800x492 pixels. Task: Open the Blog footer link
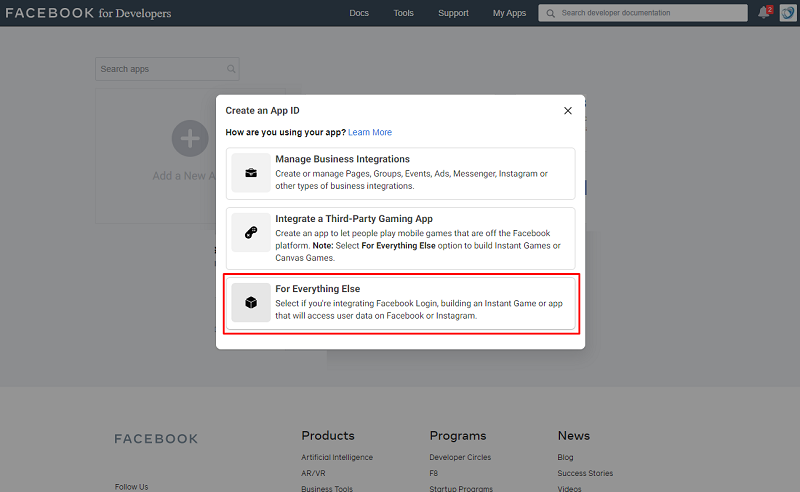click(565, 457)
